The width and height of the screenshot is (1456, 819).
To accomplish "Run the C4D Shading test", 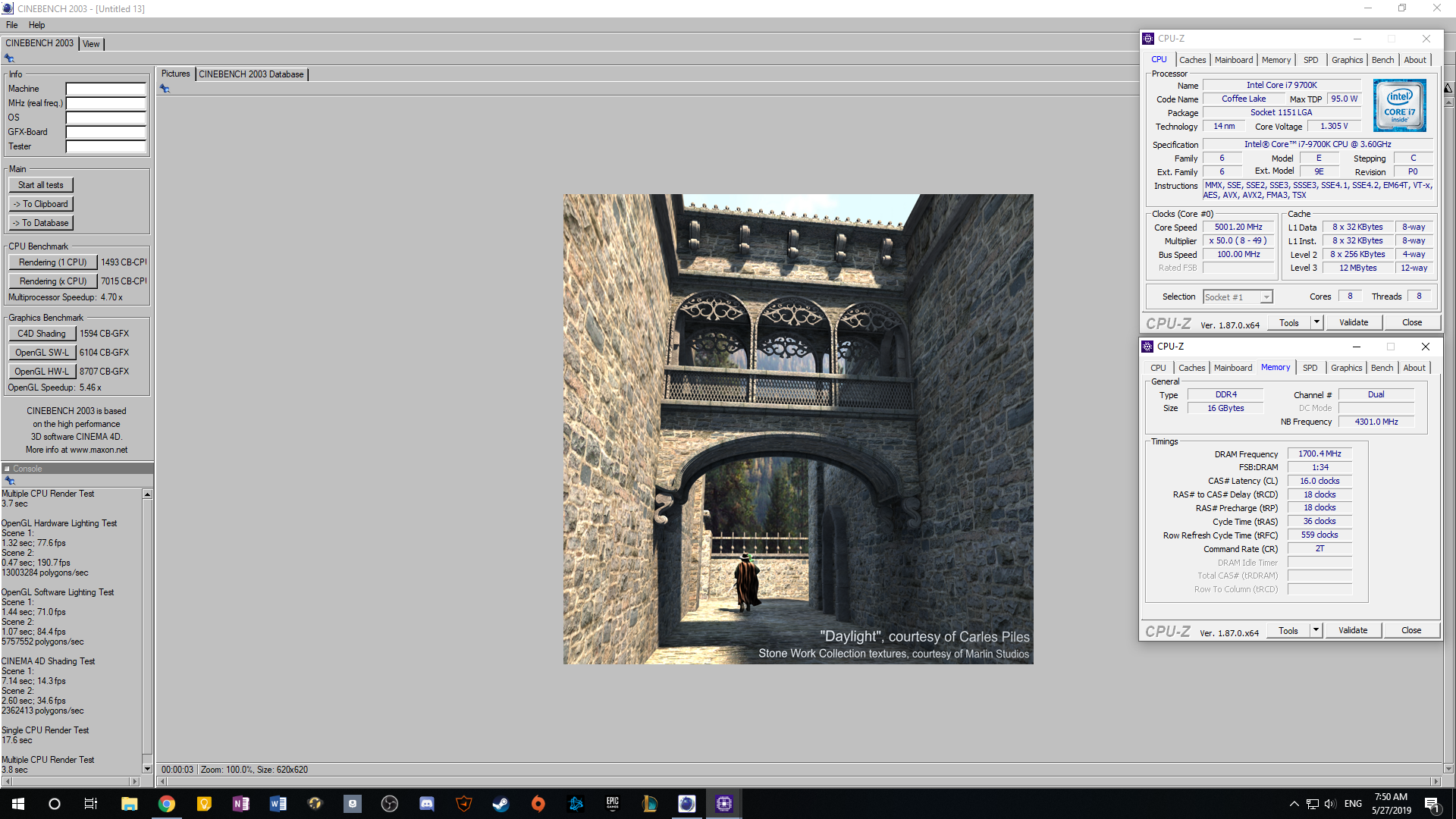I will tap(42, 334).
